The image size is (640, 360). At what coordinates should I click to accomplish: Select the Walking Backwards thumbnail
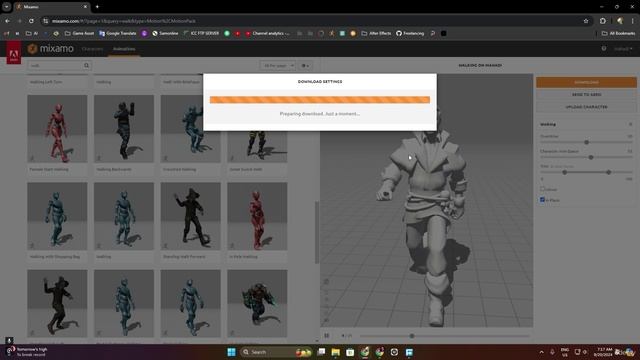click(x=124, y=129)
